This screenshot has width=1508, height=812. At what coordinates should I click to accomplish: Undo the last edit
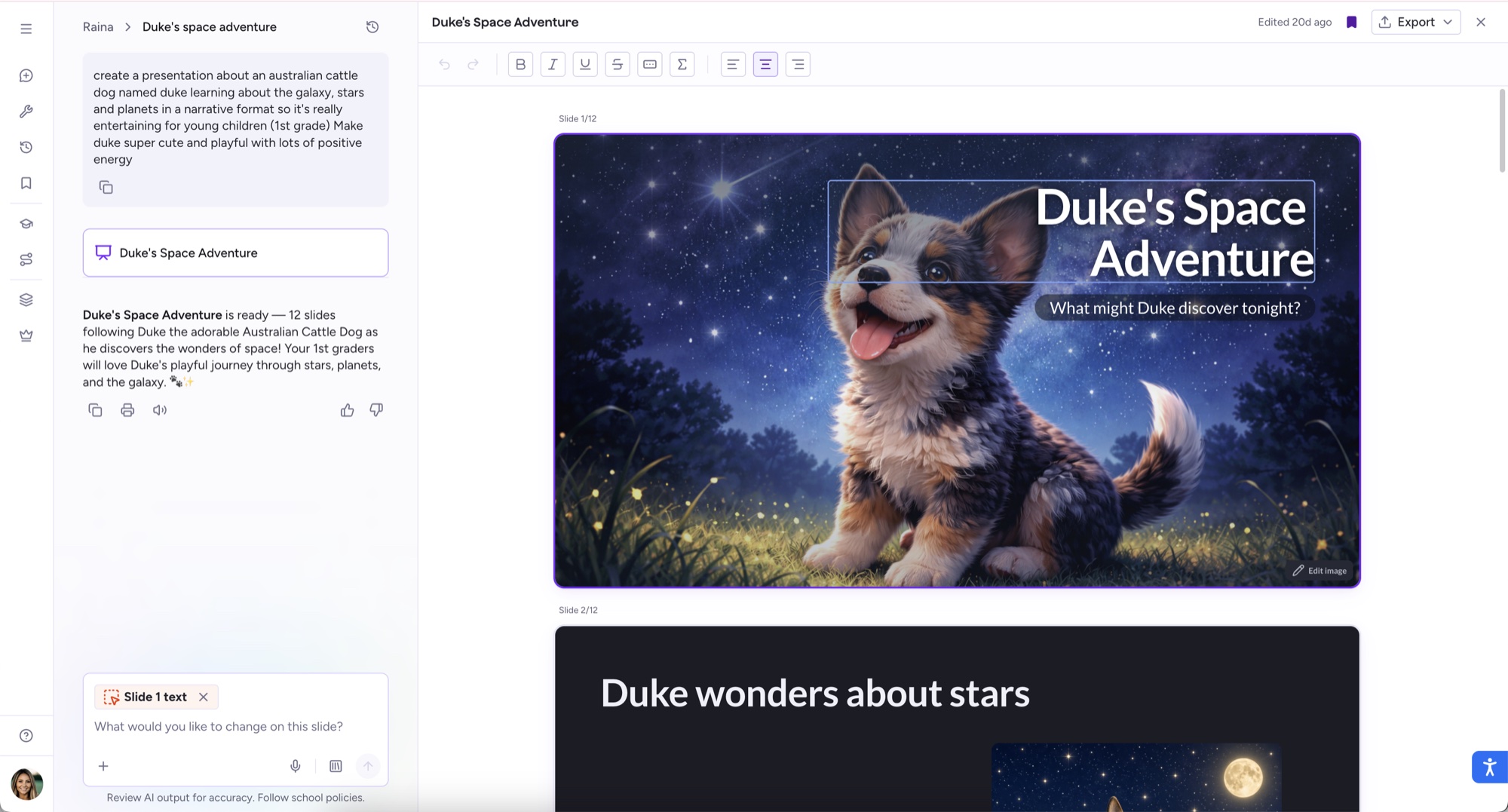[x=444, y=65]
